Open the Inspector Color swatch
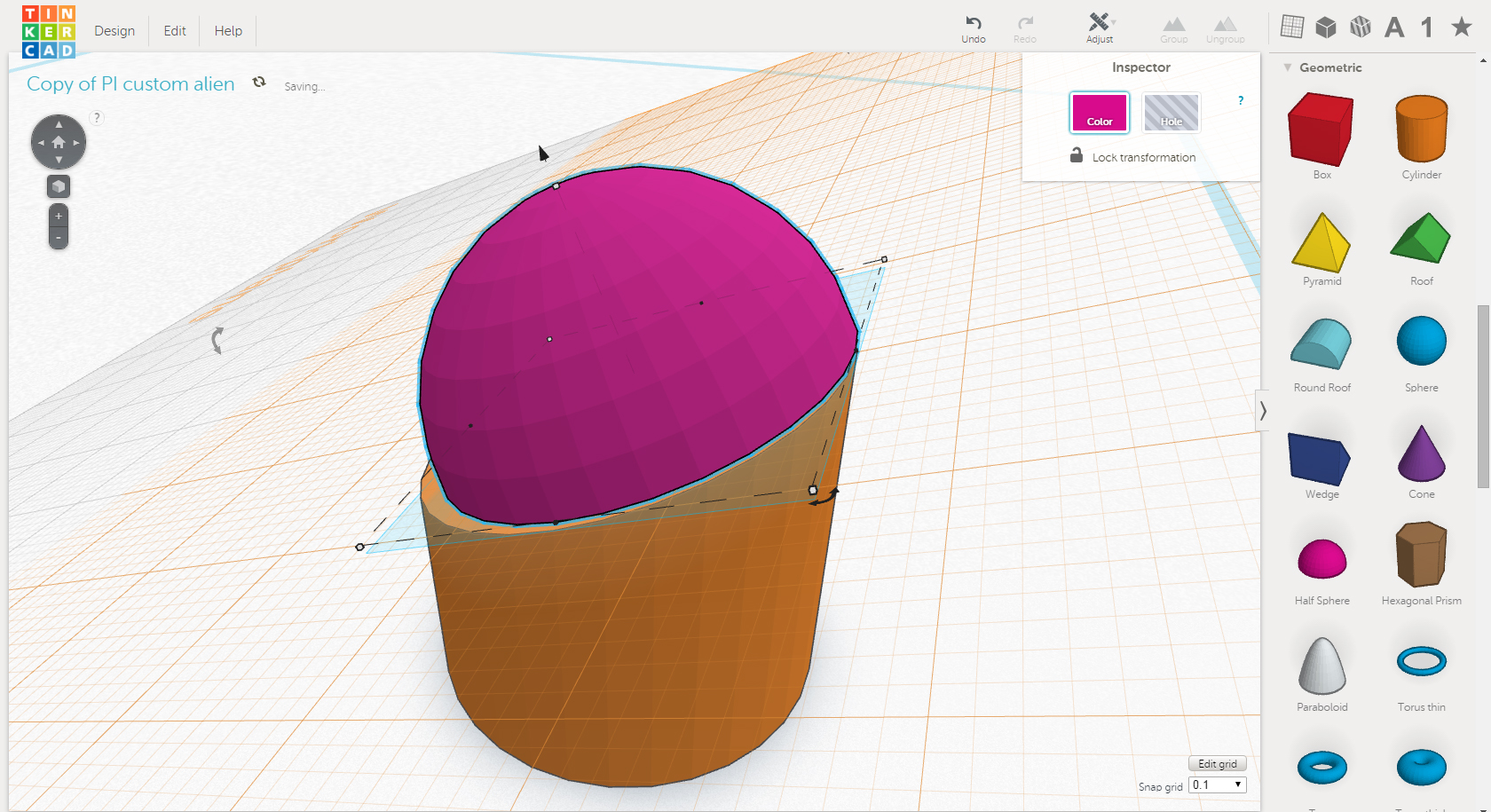 pyautogui.click(x=1100, y=113)
